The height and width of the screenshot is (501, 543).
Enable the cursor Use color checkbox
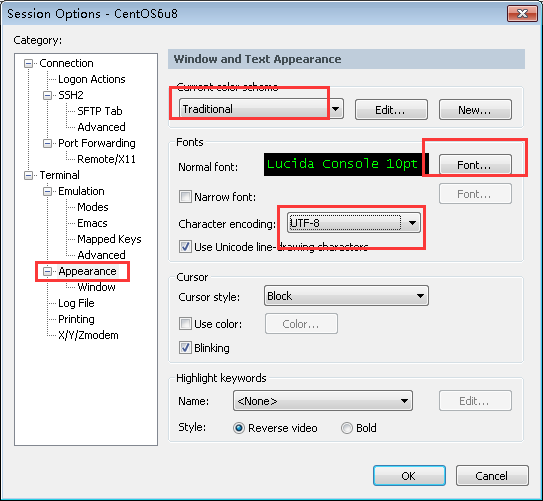[x=185, y=324]
